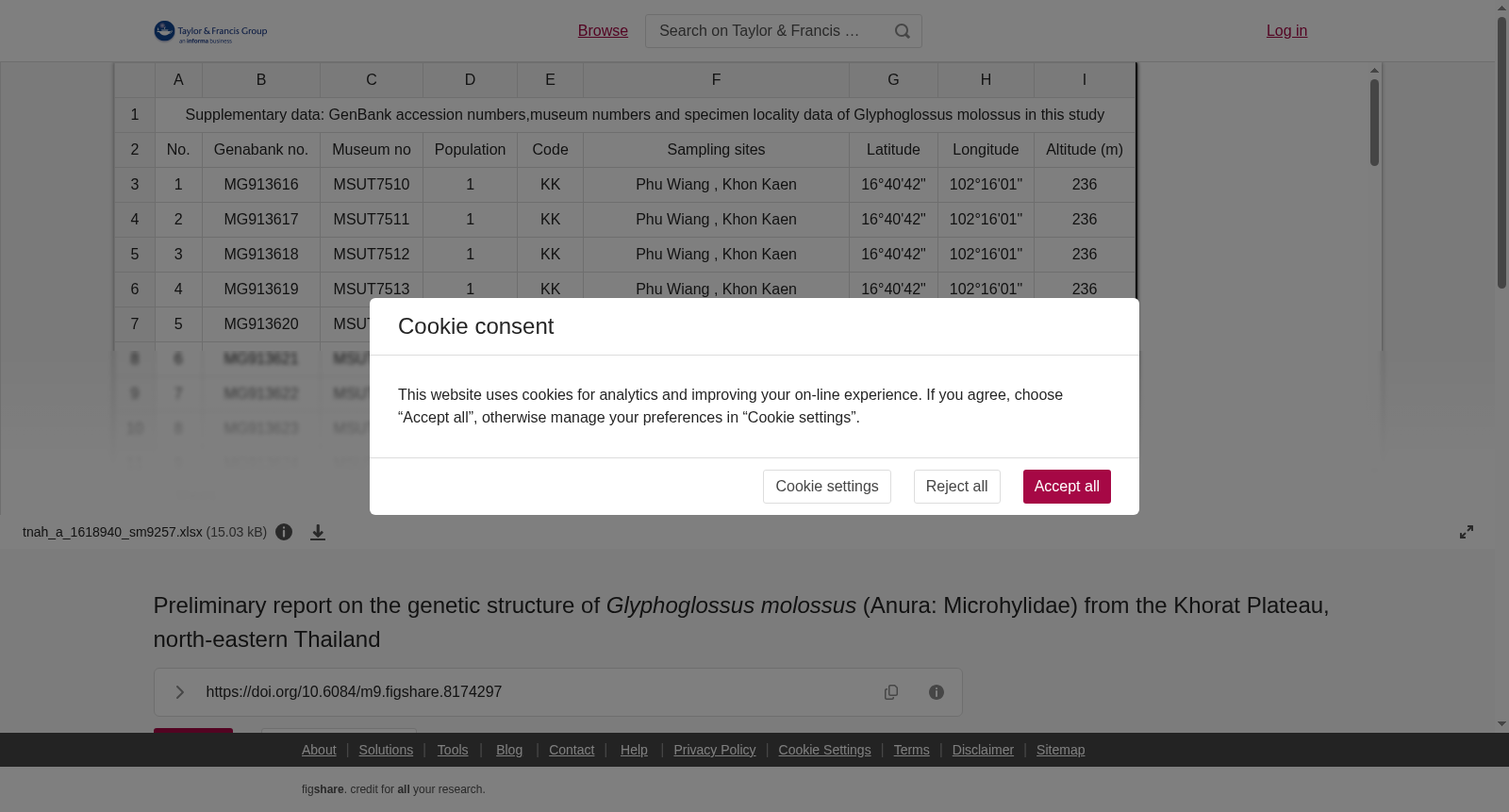Click the Taylor & Francis Group logo
Viewport: 1509px width, 812px height.
(210, 32)
